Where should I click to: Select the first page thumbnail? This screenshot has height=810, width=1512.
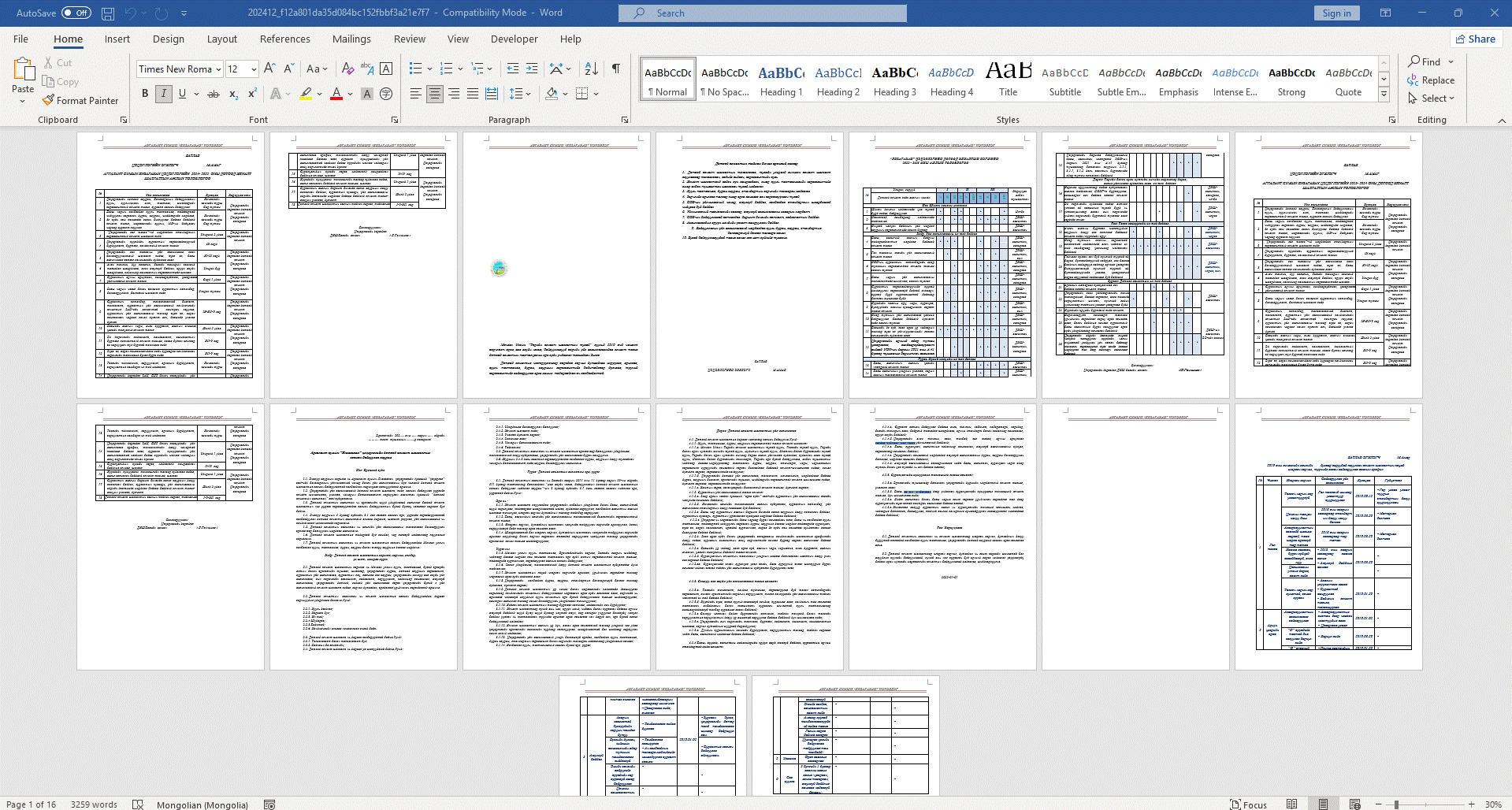tap(170, 265)
